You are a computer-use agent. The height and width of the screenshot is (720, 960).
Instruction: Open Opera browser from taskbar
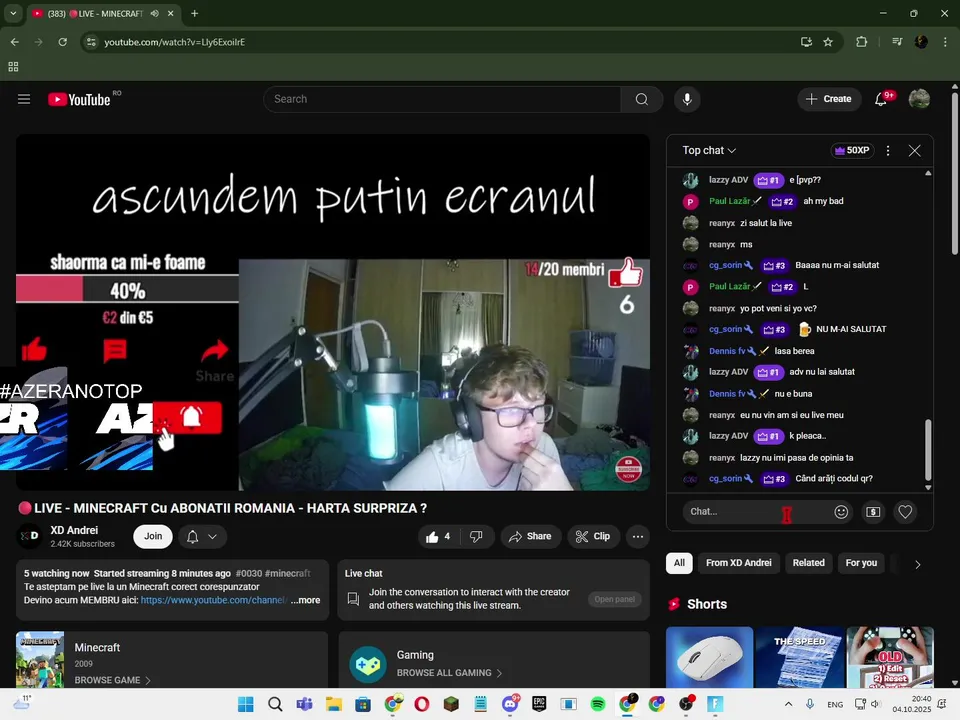tap(421, 704)
